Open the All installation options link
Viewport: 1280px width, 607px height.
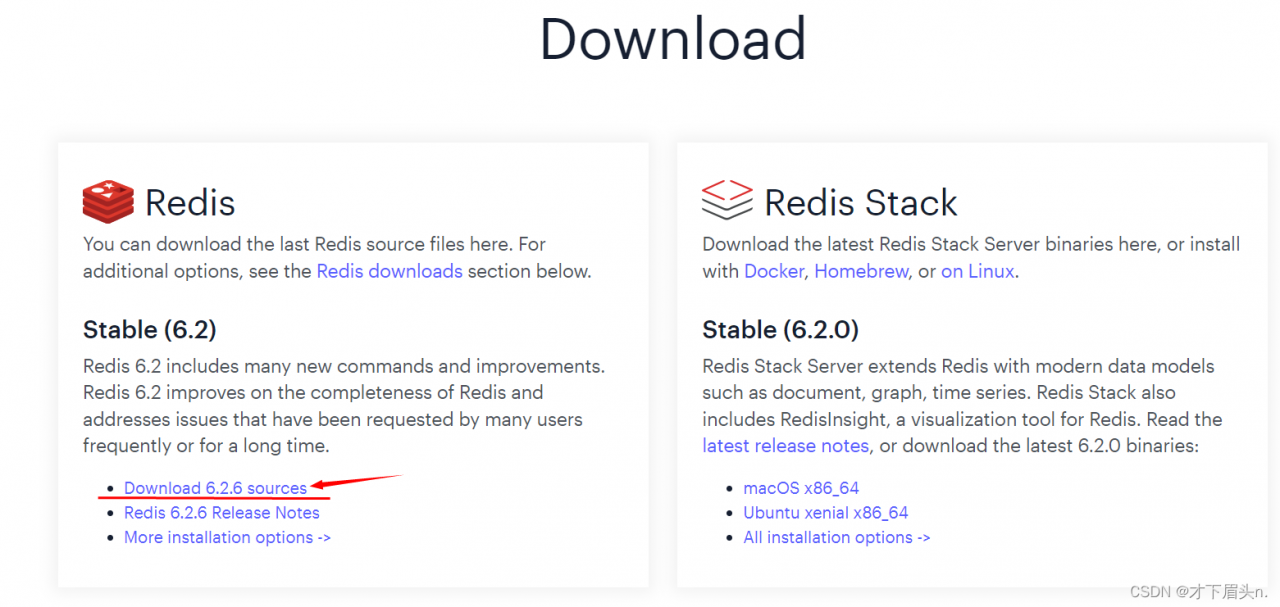(837, 537)
